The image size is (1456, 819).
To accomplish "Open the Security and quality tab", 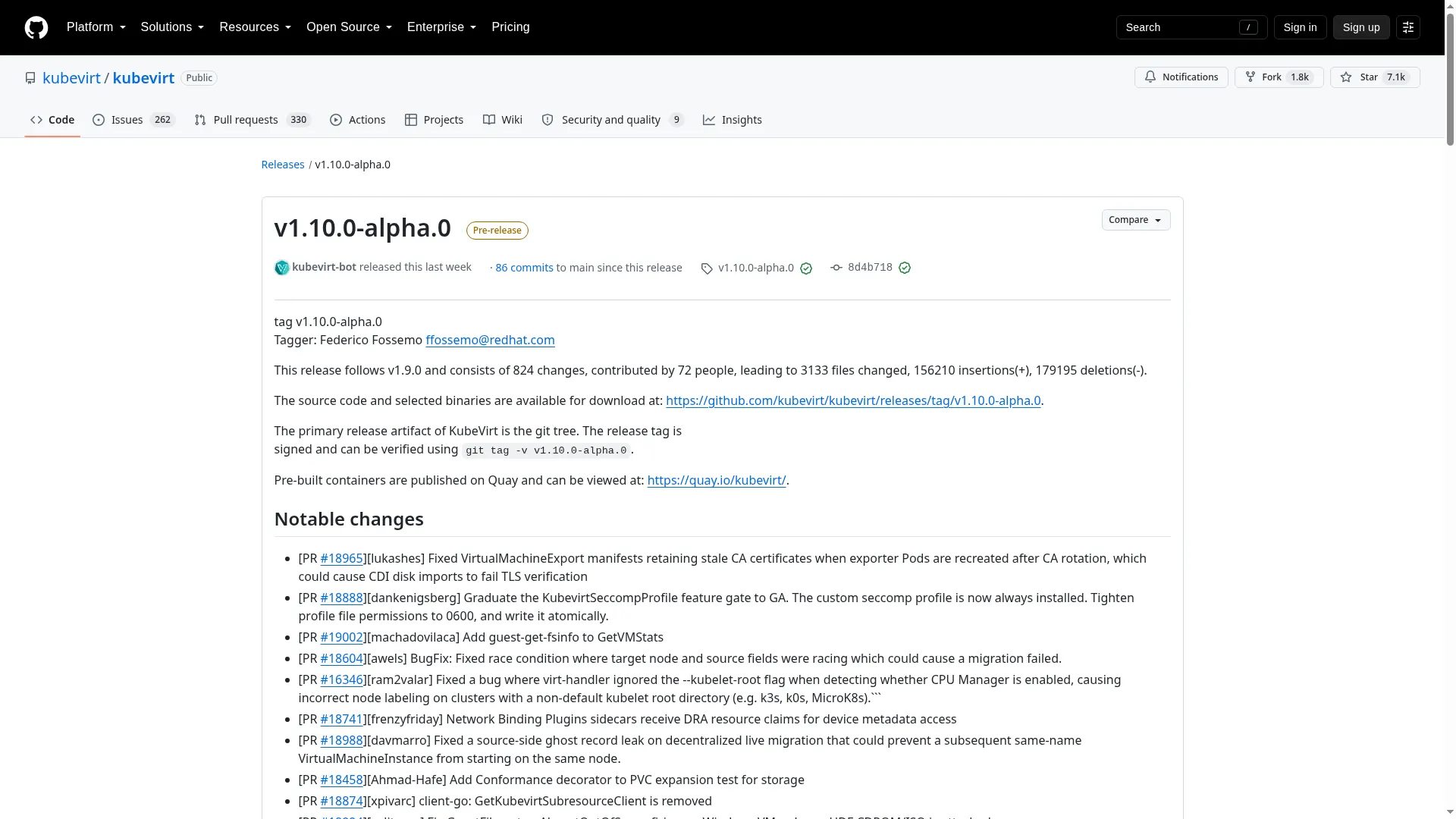I will [613, 120].
